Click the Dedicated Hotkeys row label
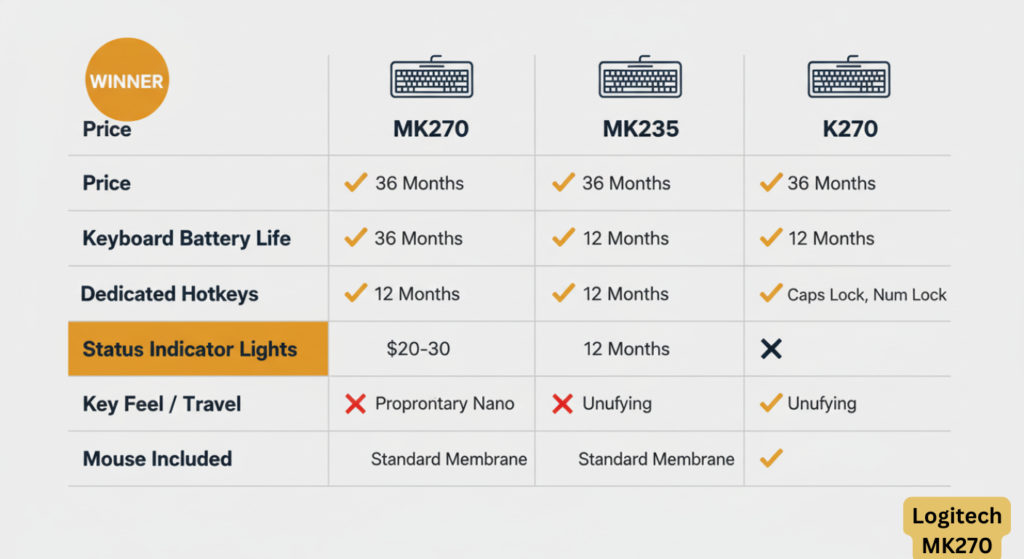Image resolution: width=1024 pixels, height=559 pixels. (170, 294)
